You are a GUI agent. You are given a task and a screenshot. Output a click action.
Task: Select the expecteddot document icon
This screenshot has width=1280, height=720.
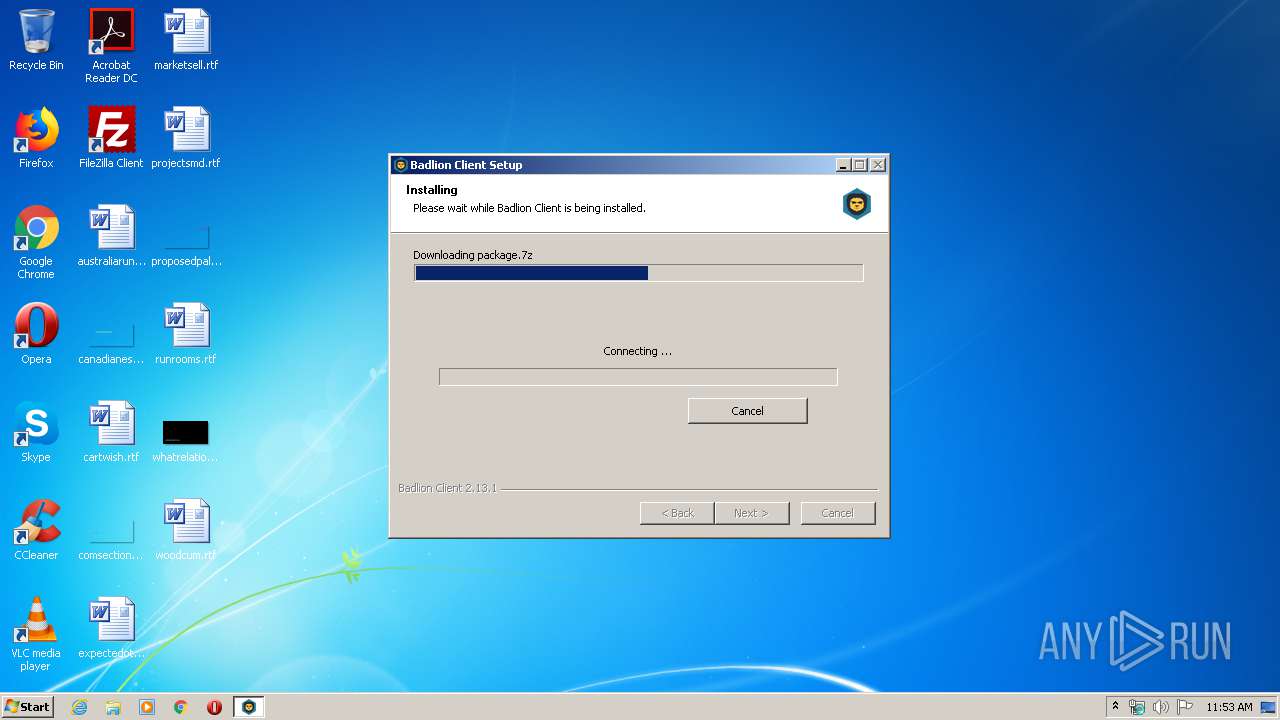[x=111, y=628]
